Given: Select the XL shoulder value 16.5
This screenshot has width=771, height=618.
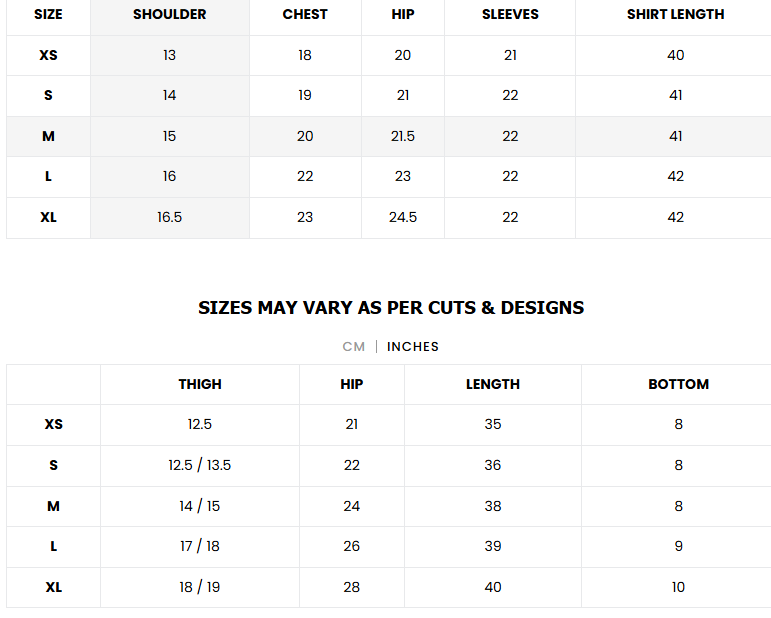Looking at the screenshot, I should pos(169,217).
